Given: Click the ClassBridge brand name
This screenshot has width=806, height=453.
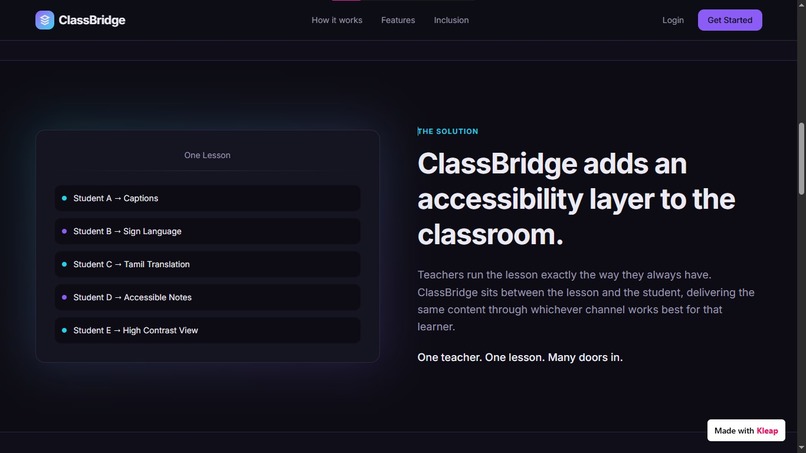Looking at the screenshot, I should click(92, 20).
